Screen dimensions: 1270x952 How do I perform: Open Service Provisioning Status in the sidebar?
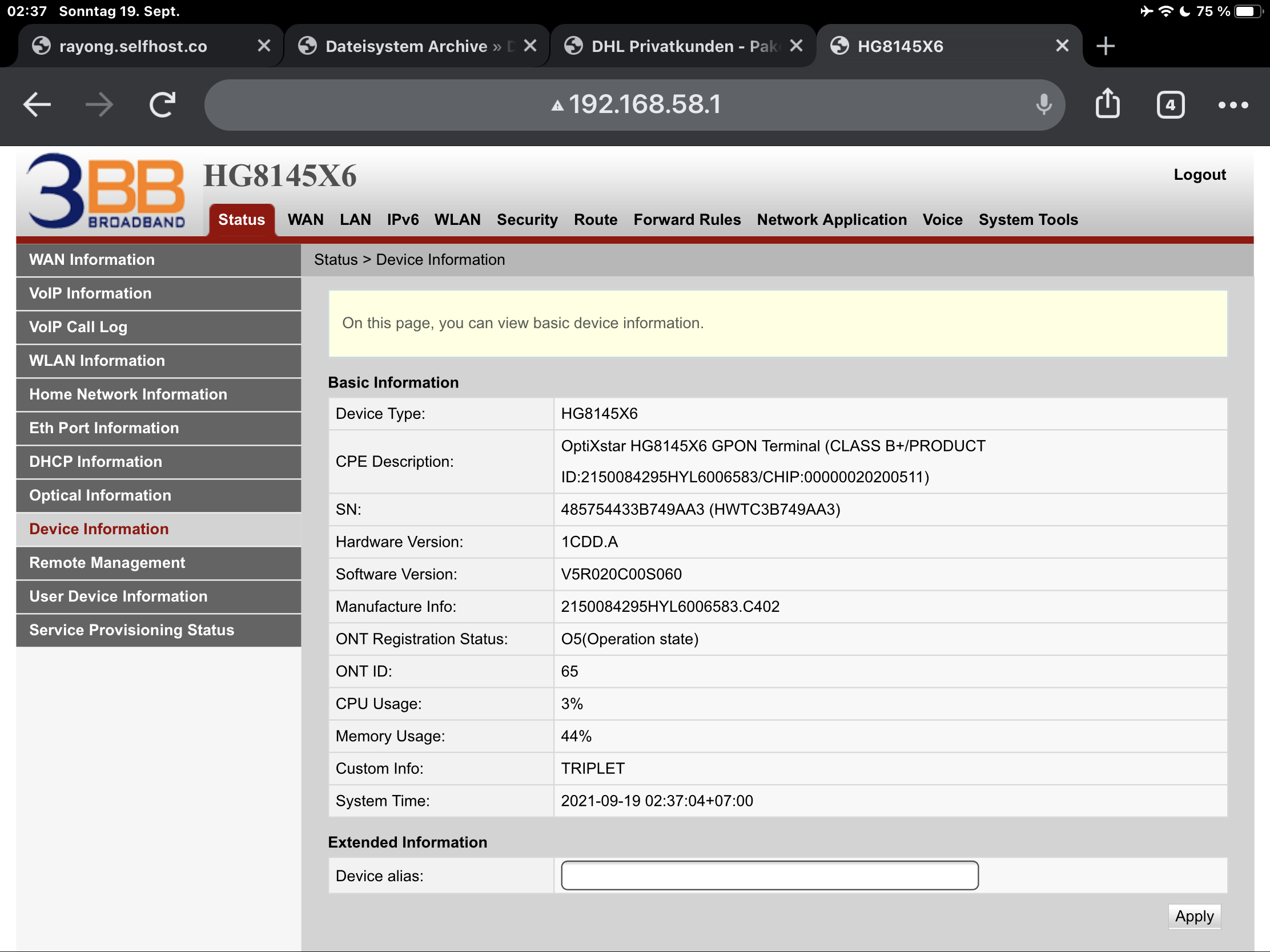pos(158,630)
